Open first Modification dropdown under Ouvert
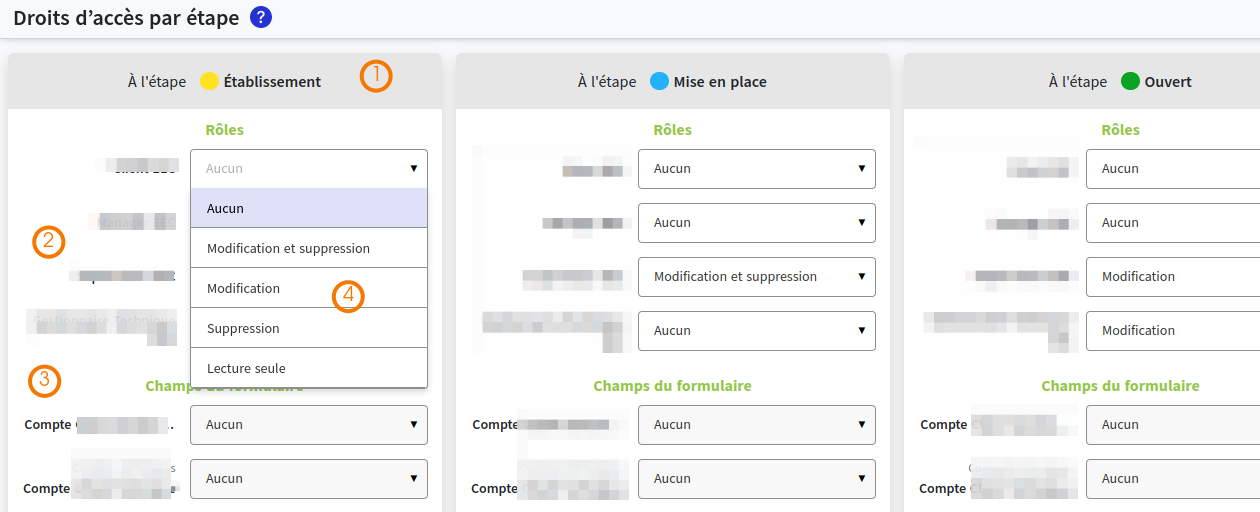Image resolution: width=1260 pixels, height=512 pixels. tap(1172, 277)
